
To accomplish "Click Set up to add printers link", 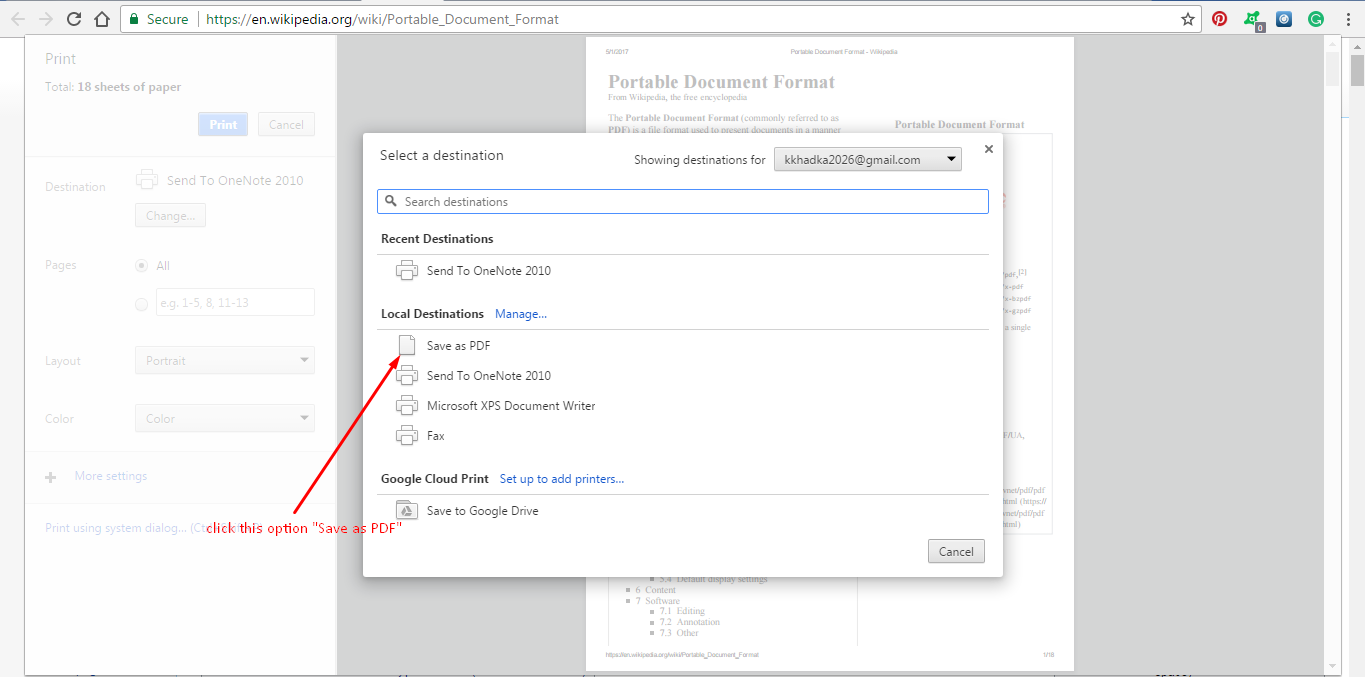I will [561, 478].
